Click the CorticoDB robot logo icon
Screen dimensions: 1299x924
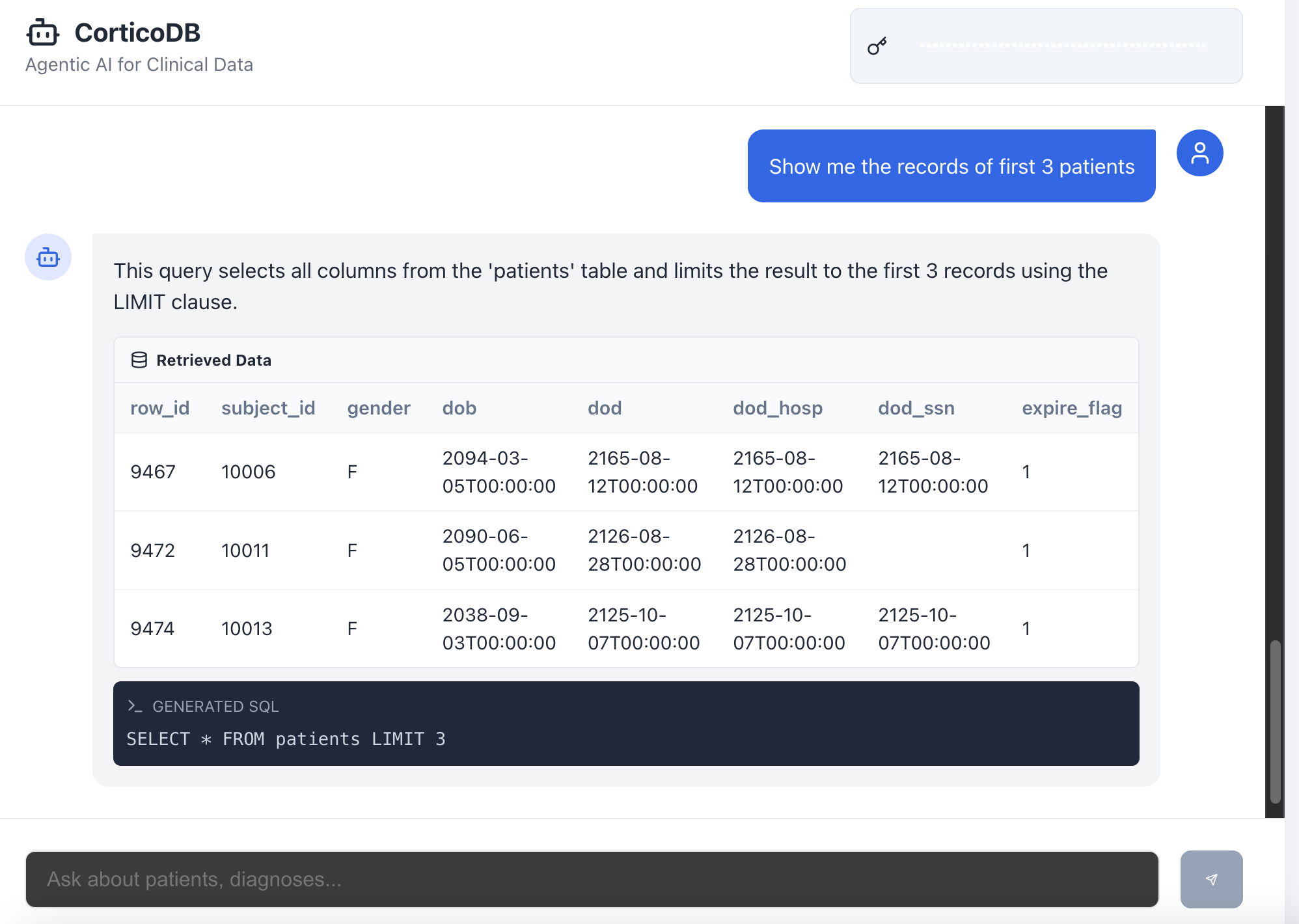coord(43,33)
